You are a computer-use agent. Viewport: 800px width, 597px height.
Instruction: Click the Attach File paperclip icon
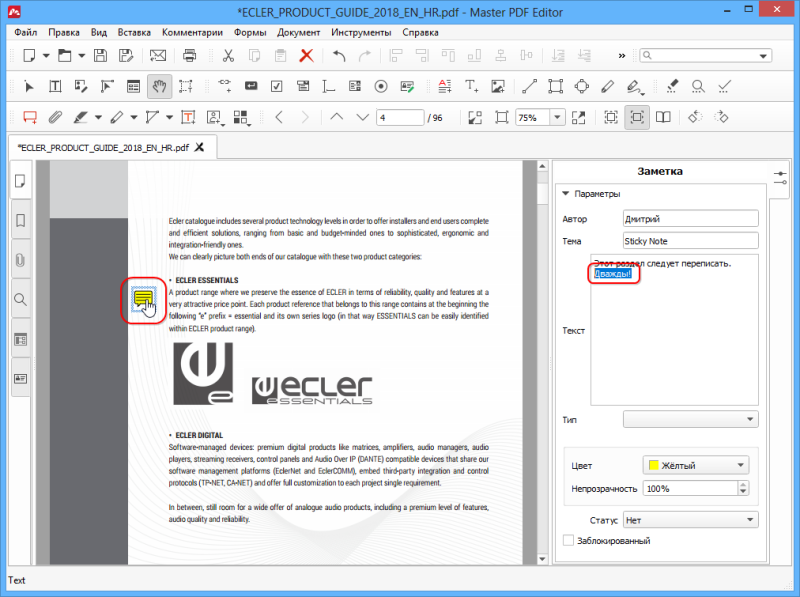pyautogui.click(x=55, y=117)
